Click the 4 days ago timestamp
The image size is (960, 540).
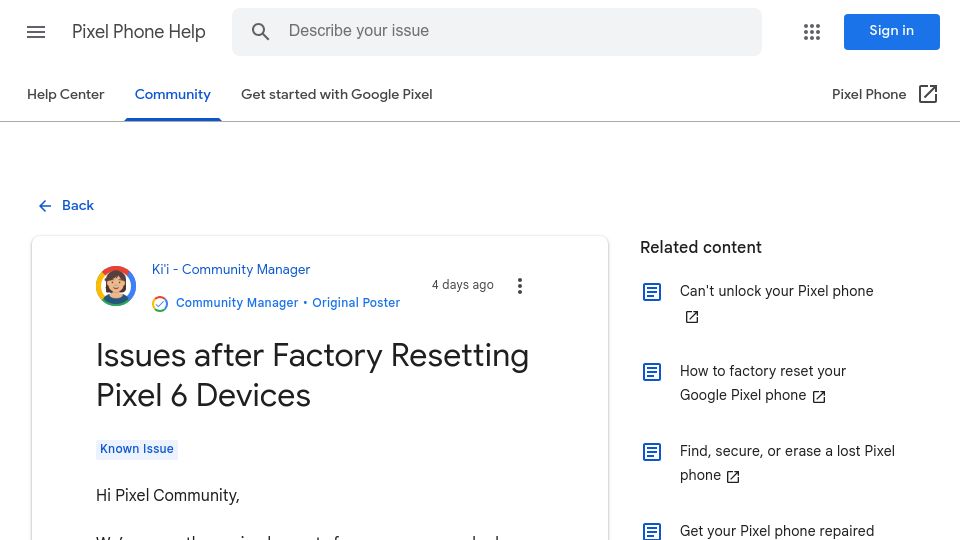pos(462,285)
